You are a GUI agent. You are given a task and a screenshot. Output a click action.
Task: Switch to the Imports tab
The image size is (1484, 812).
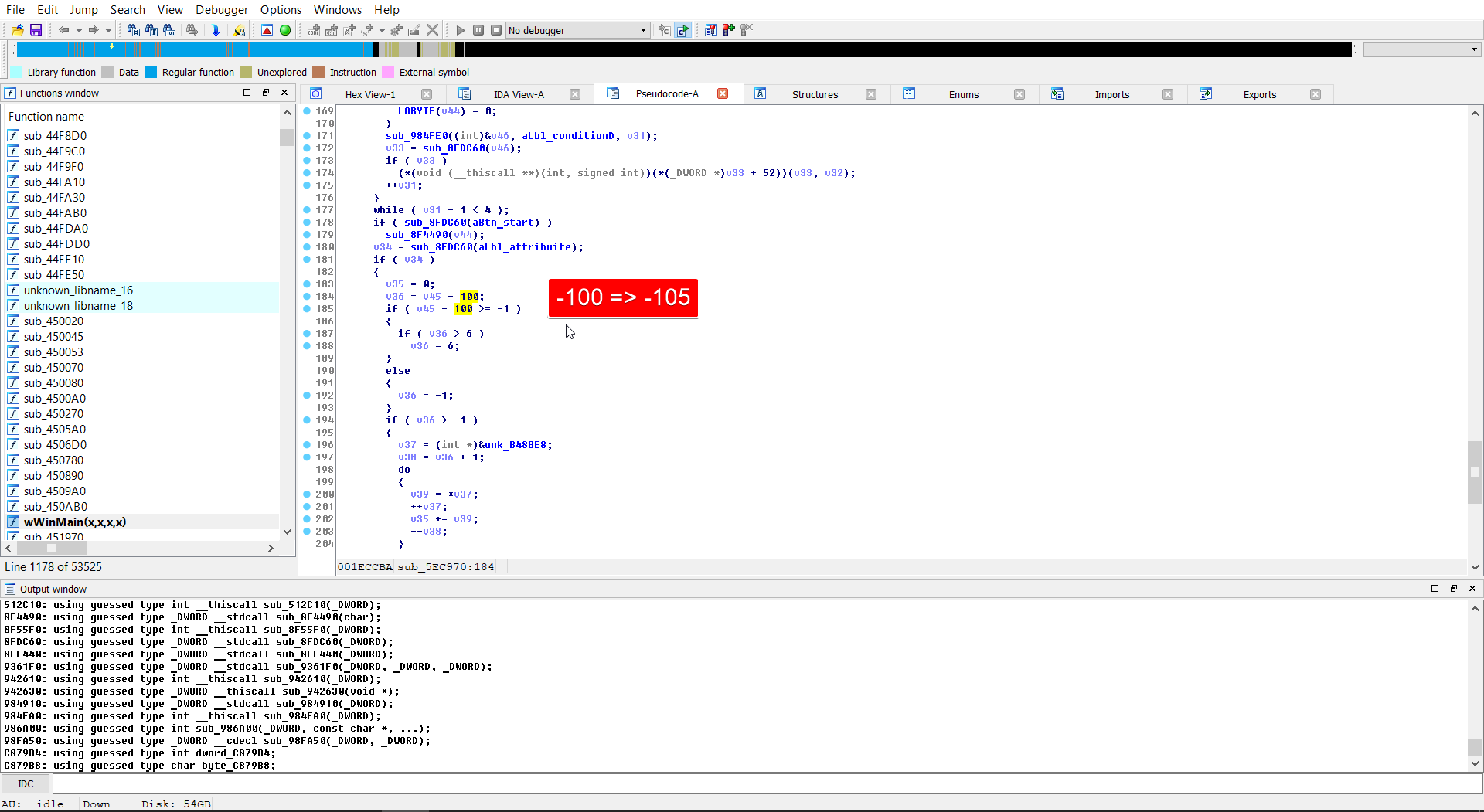(1111, 94)
